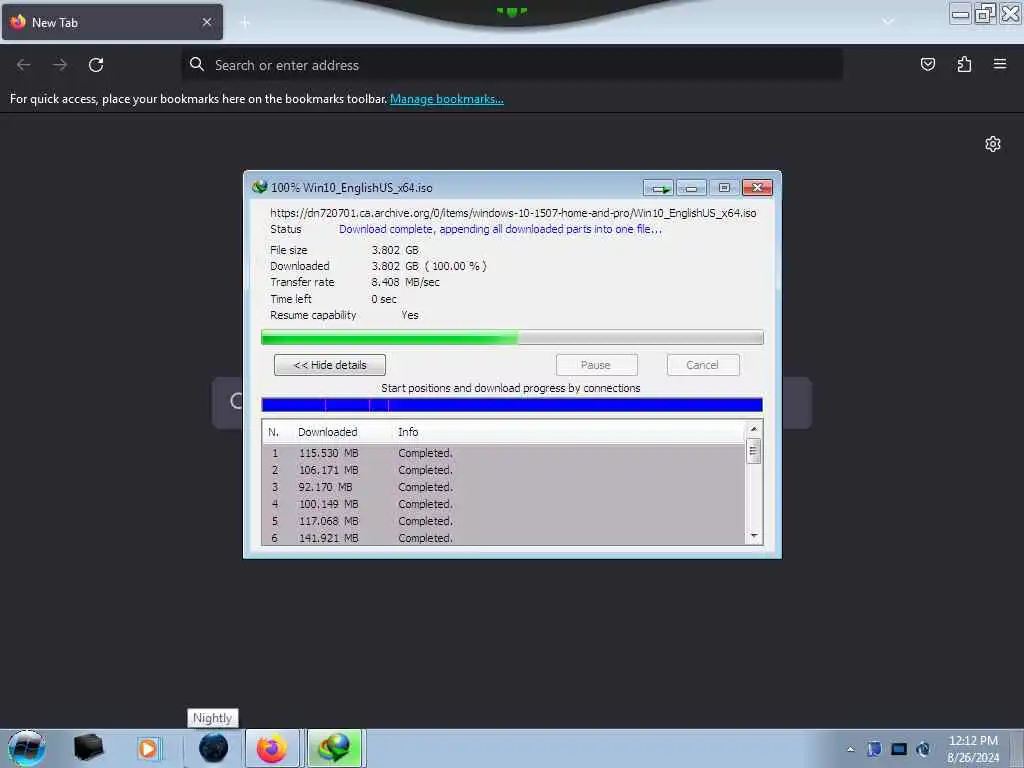Switch to Internet Download Manager taskbar icon
The height and width of the screenshot is (768, 1024).
coord(334,748)
